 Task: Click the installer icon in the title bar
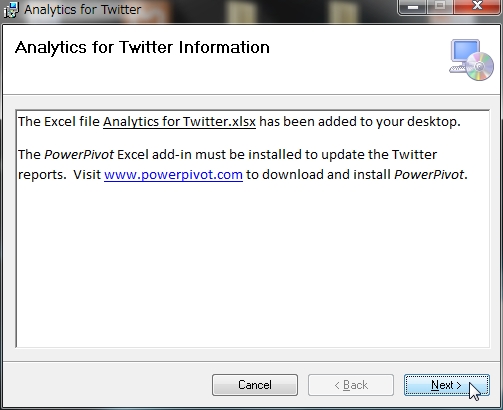pyautogui.click(x=11, y=10)
